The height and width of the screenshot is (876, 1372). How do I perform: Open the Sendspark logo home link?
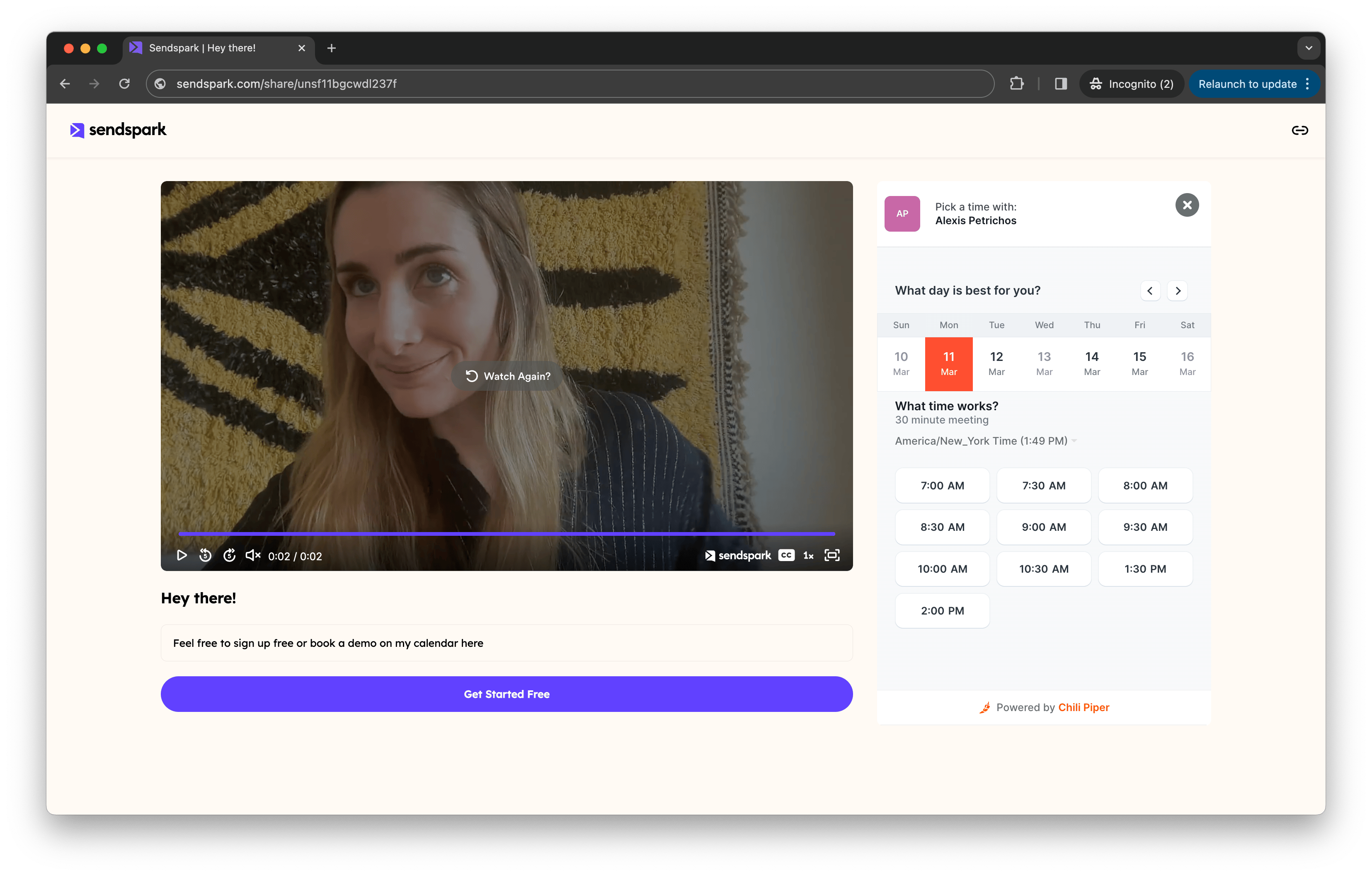click(x=118, y=130)
